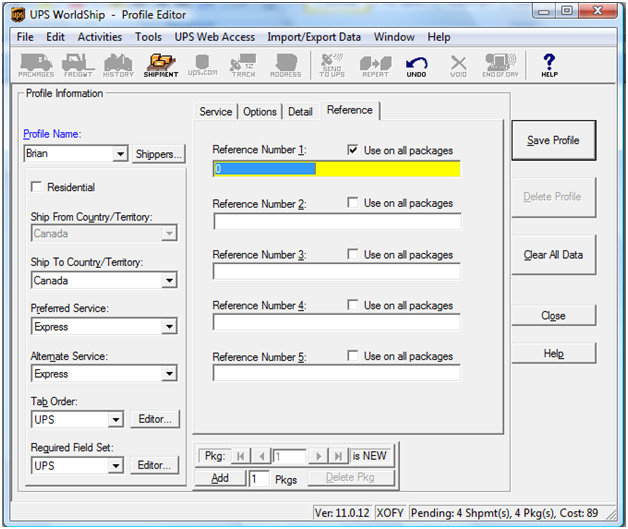
Task: Click the Send to UPS icon
Action: point(332,65)
